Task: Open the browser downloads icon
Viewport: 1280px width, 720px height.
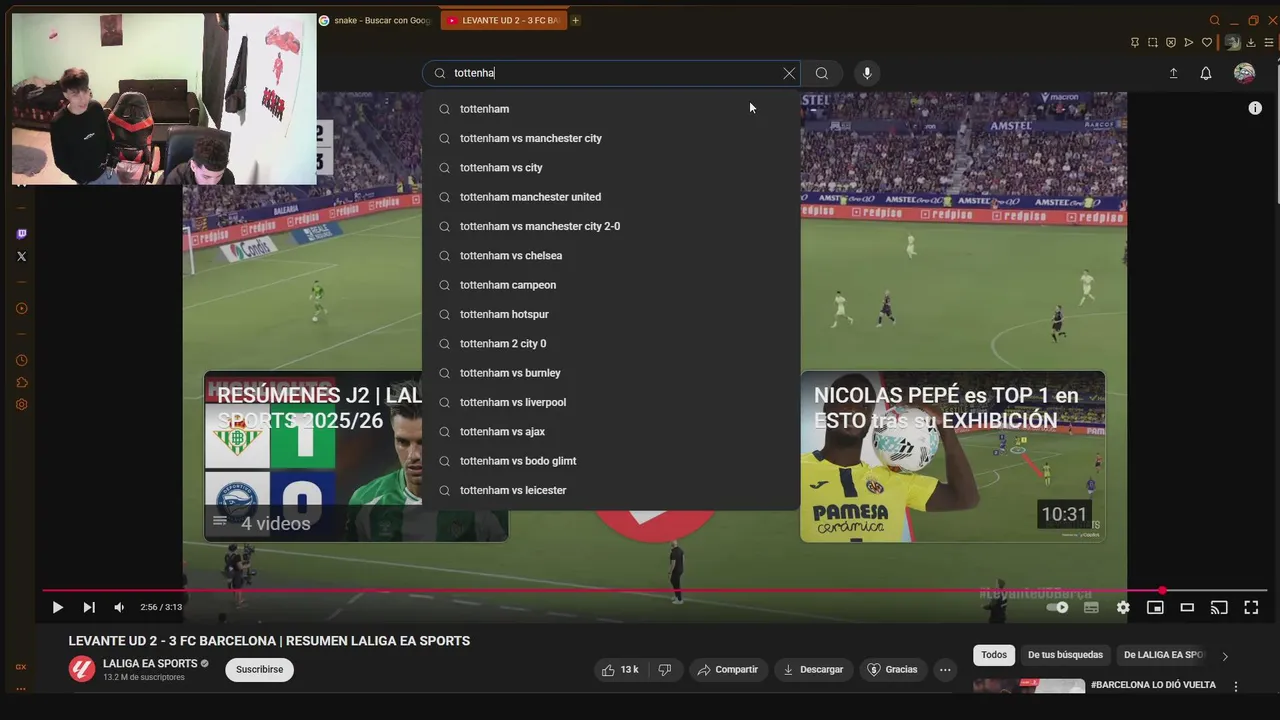Action: pyautogui.click(x=1251, y=42)
